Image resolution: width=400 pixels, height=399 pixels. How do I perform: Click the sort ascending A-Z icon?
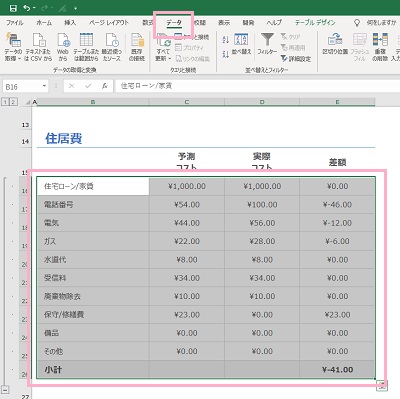pyautogui.click(x=226, y=40)
